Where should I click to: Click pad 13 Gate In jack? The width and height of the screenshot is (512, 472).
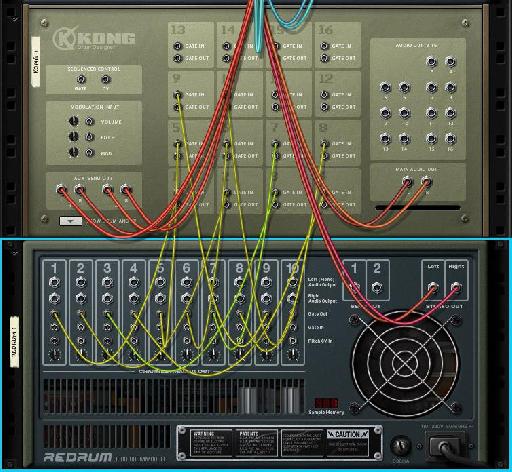(x=178, y=46)
